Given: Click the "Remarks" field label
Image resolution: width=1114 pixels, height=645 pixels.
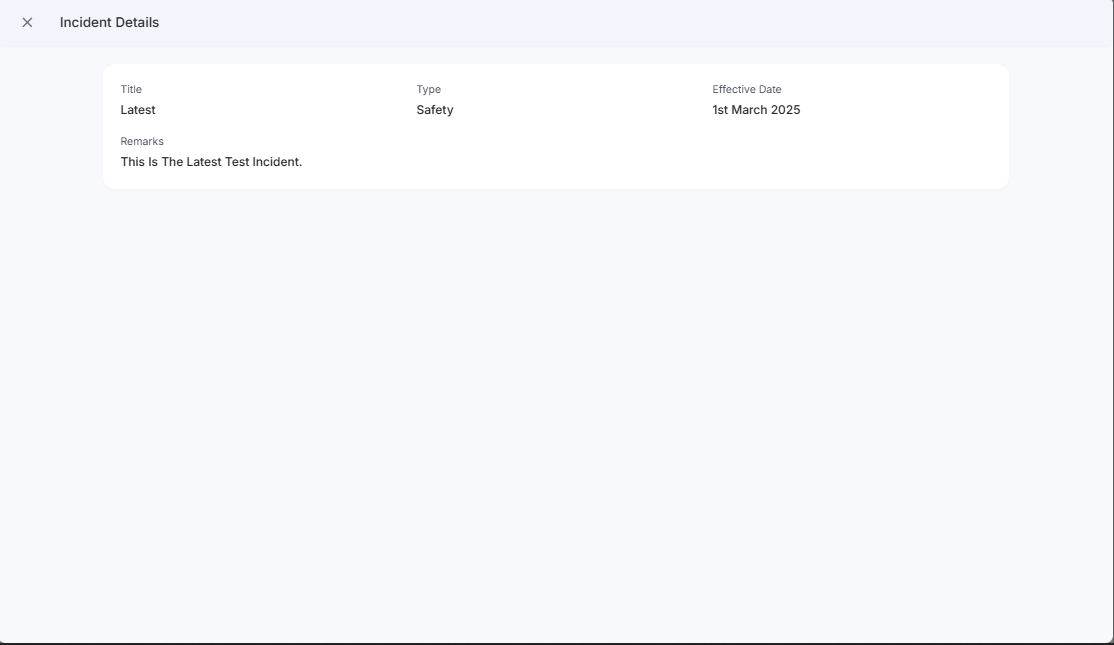Looking at the screenshot, I should [x=142, y=141].
